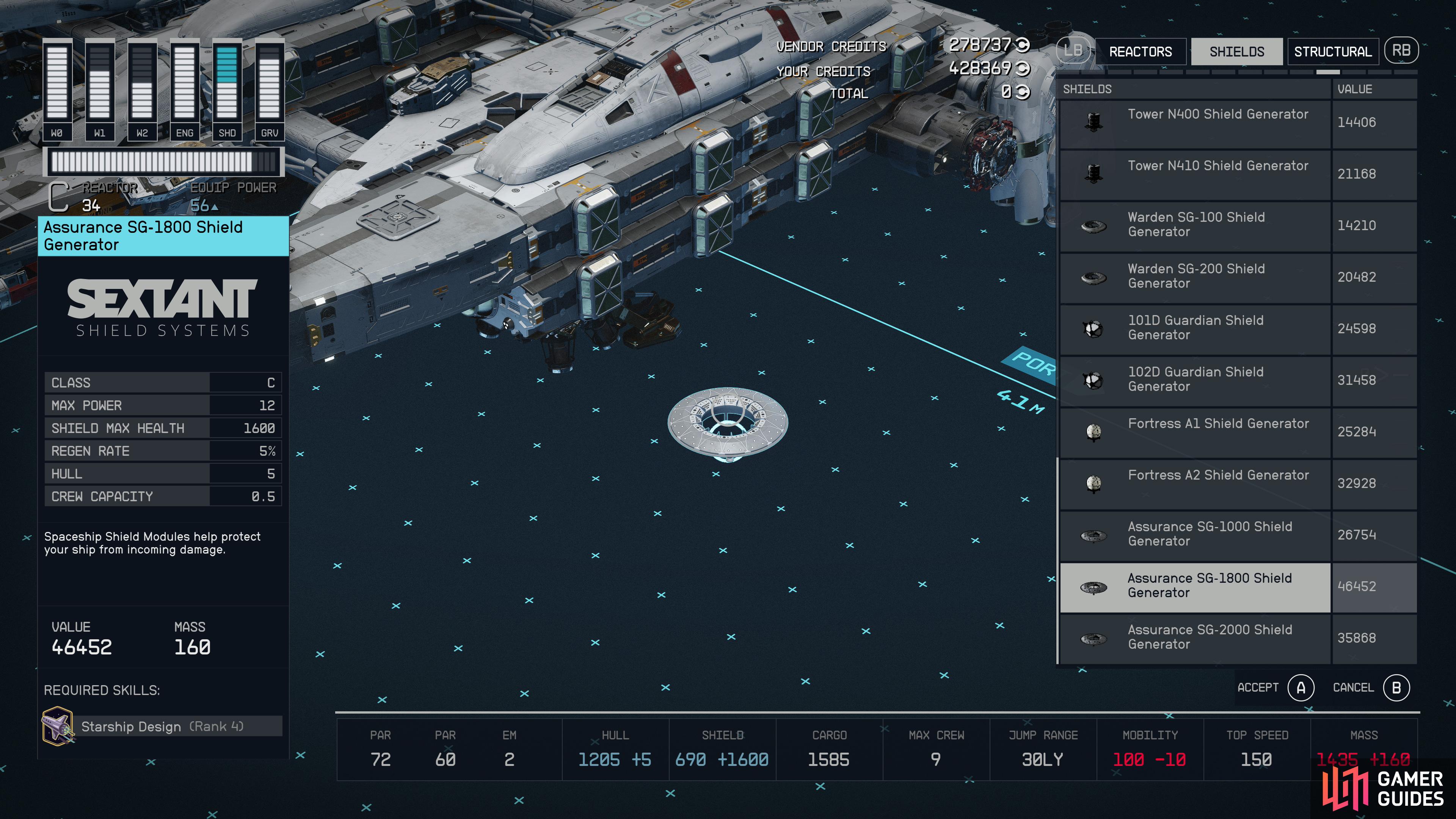Viewport: 1456px width, 819px height.
Task: Click the A button accept icon
Action: pos(1301,688)
